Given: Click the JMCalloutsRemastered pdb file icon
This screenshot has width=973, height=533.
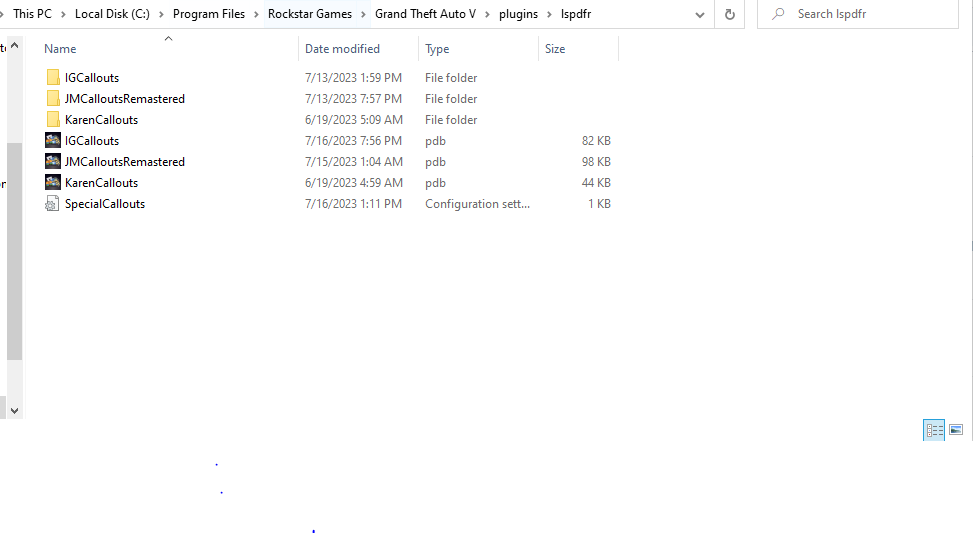Looking at the screenshot, I should click(x=53, y=162).
